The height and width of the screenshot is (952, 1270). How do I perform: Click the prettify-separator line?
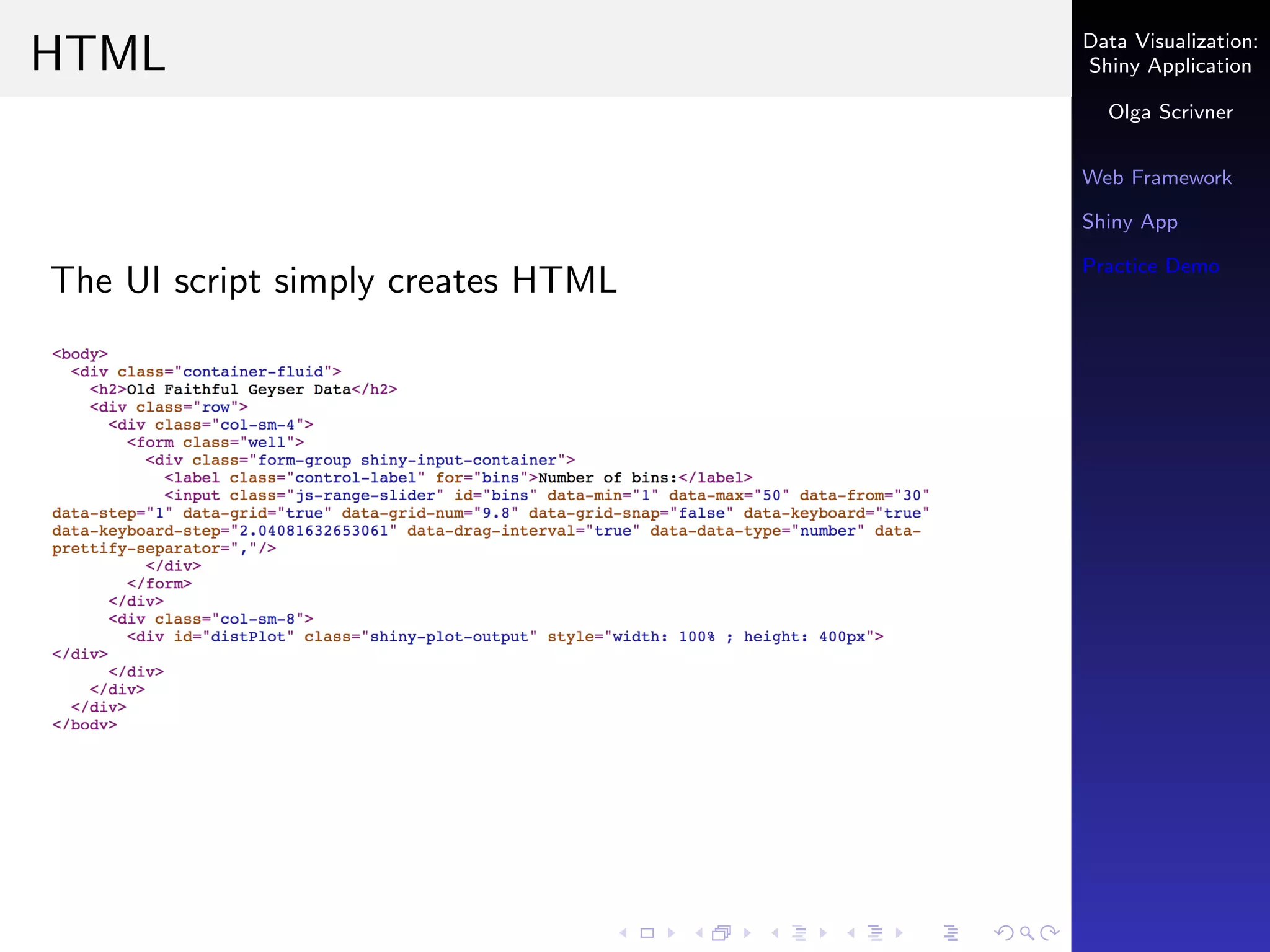(164, 549)
